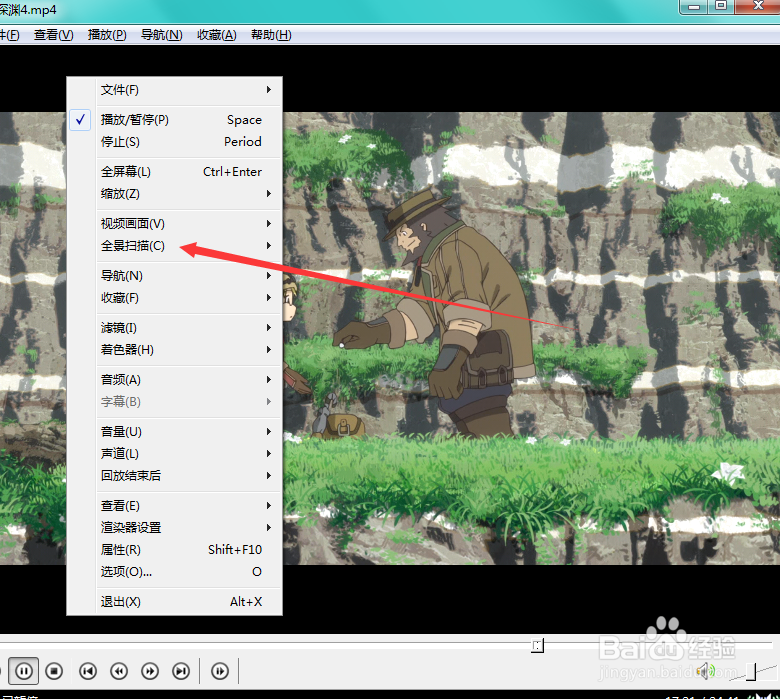Click the rewind (decrease speed) button
The height and width of the screenshot is (699, 780).
pos(119,671)
